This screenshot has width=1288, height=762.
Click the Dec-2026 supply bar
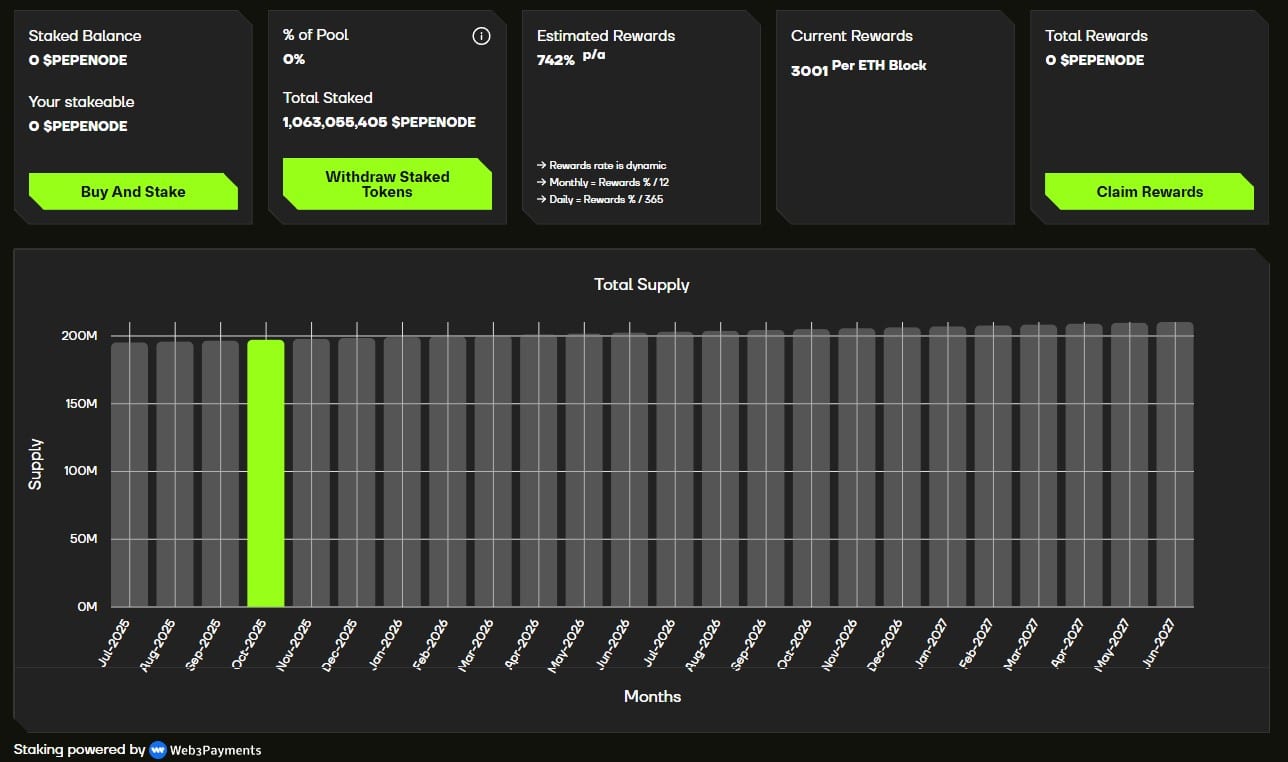901,467
